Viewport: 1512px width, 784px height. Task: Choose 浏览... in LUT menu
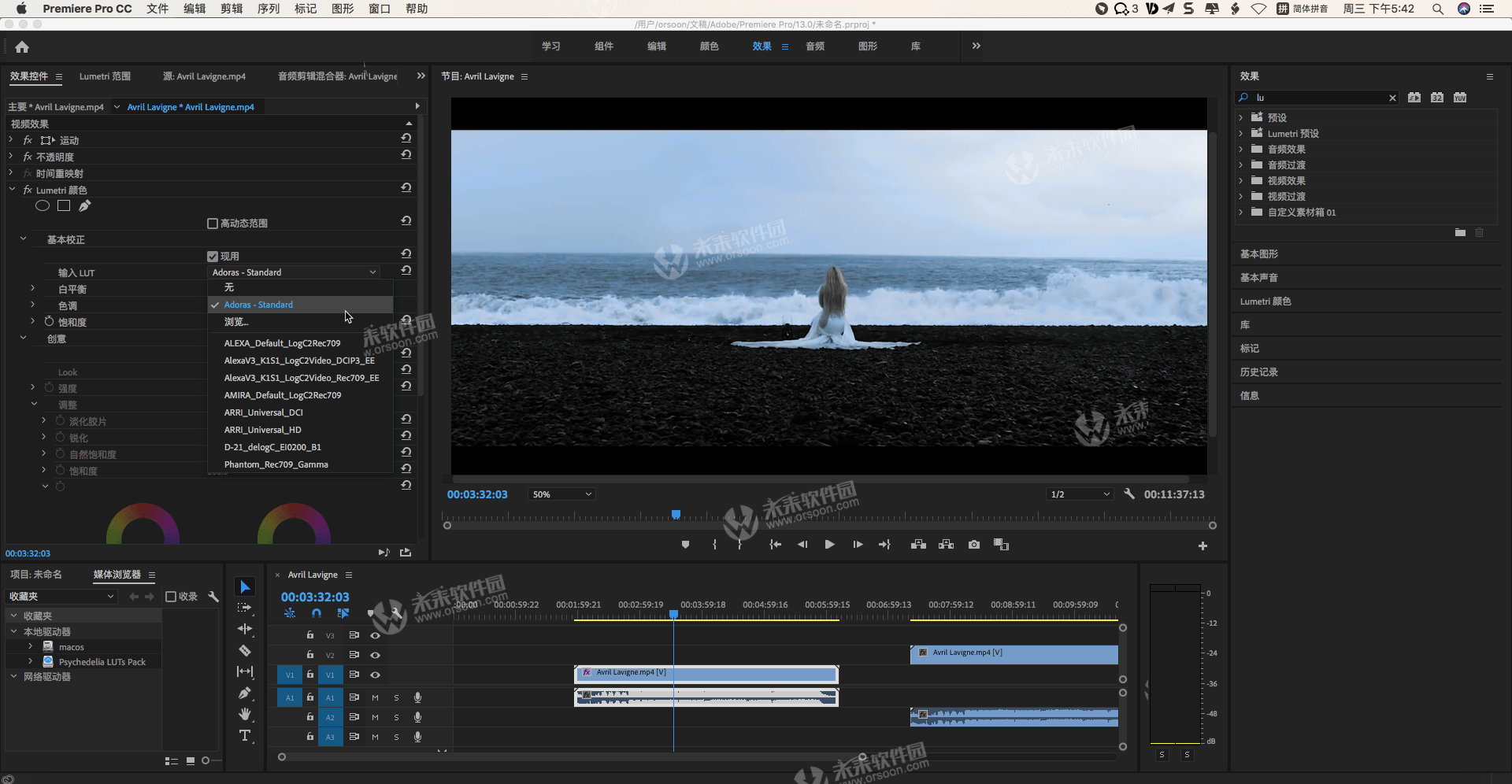coord(300,322)
